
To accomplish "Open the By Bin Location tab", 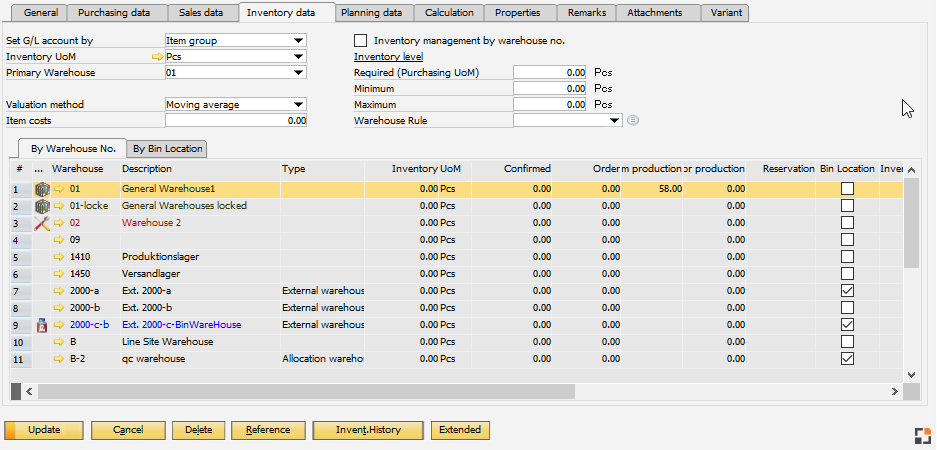I will tap(168, 149).
